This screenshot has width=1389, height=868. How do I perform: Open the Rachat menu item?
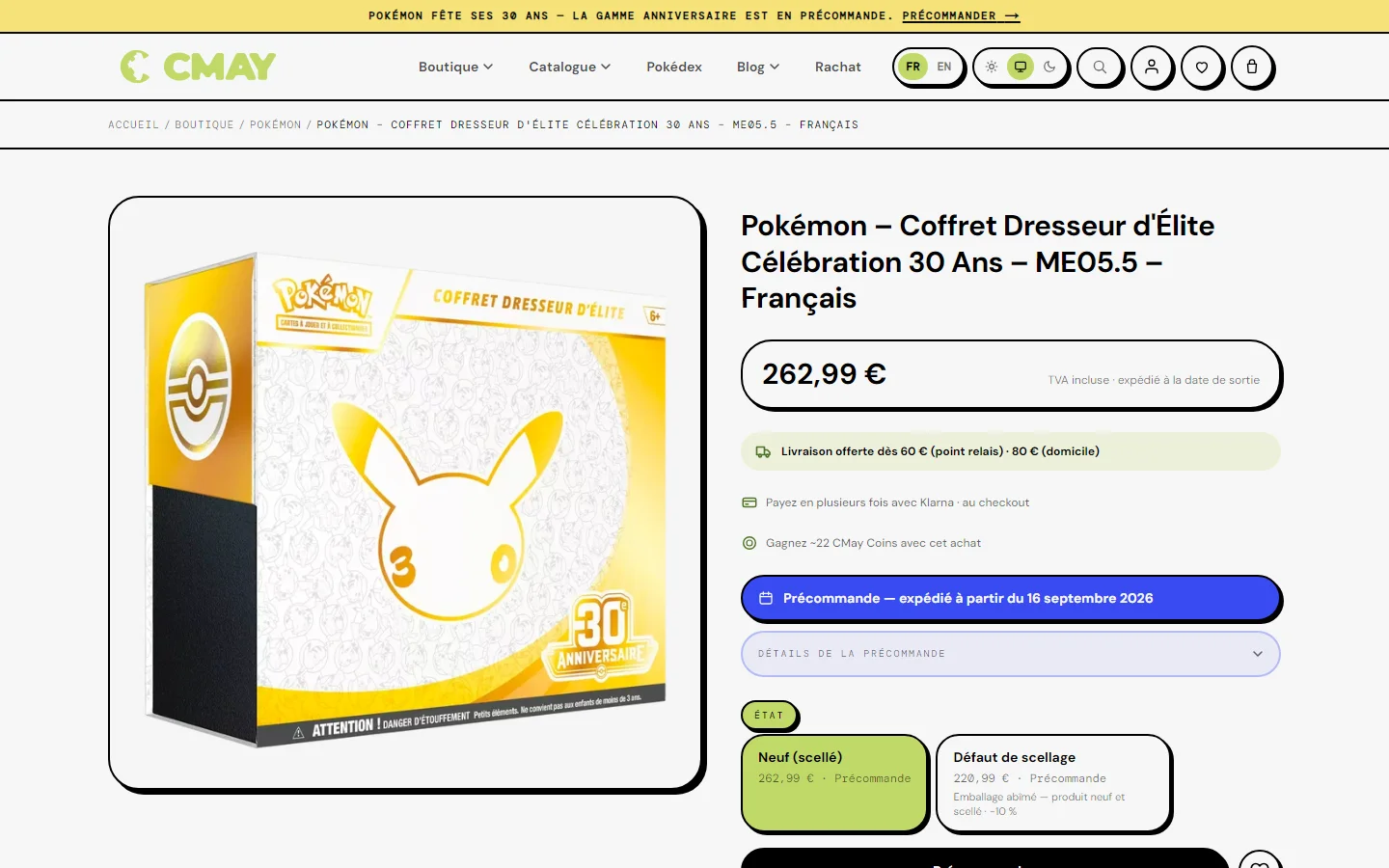[838, 67]
